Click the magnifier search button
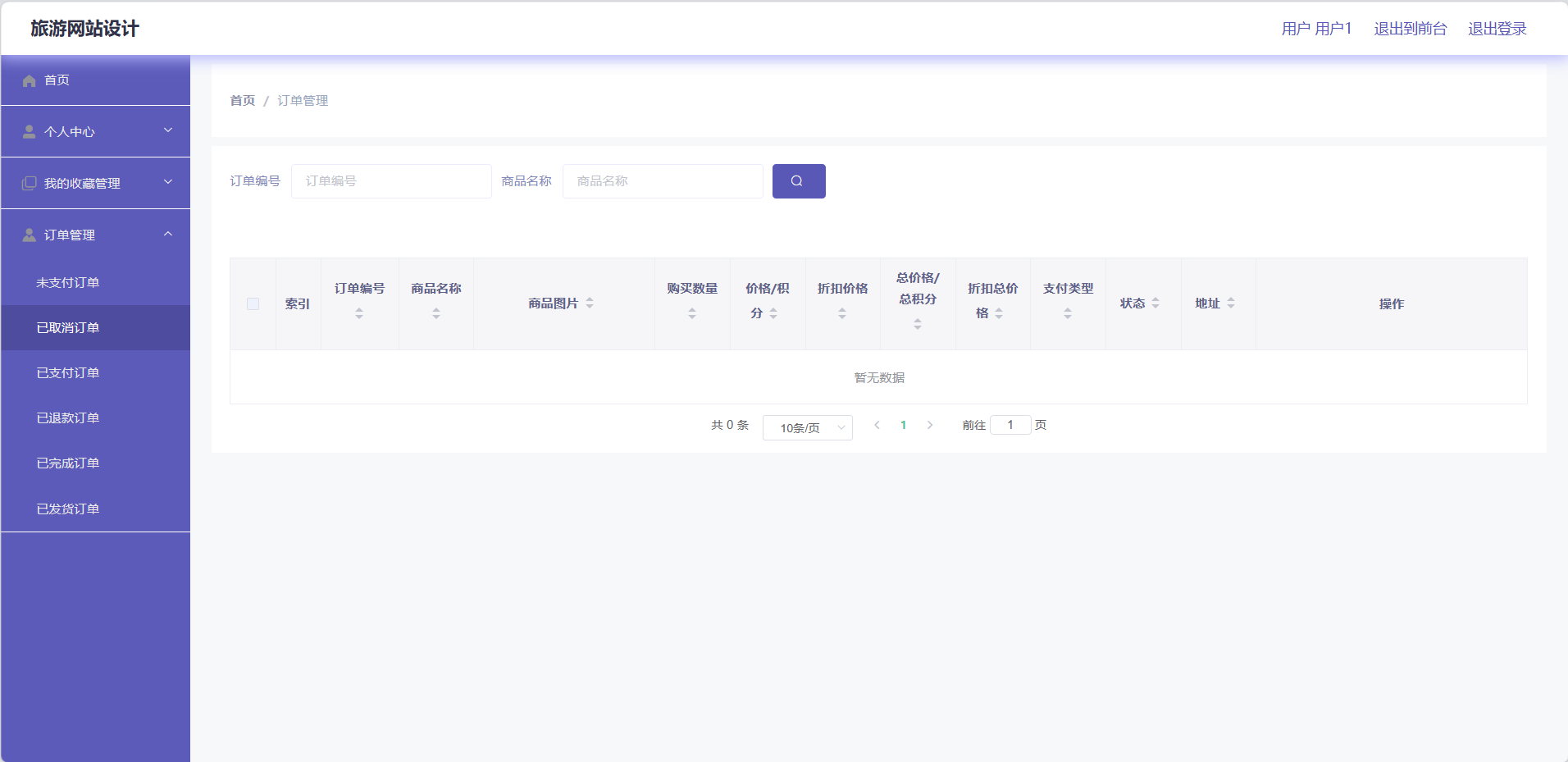 798,181
